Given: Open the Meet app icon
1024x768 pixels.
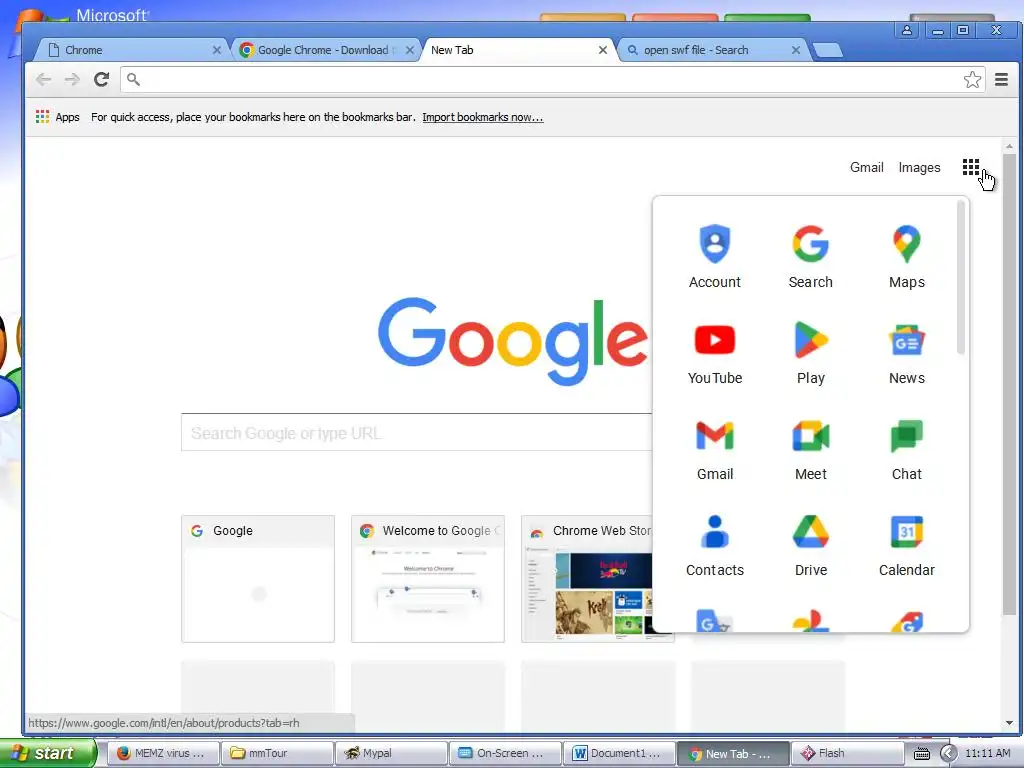Looking at the screenshot, I should (x=810, y=449).
